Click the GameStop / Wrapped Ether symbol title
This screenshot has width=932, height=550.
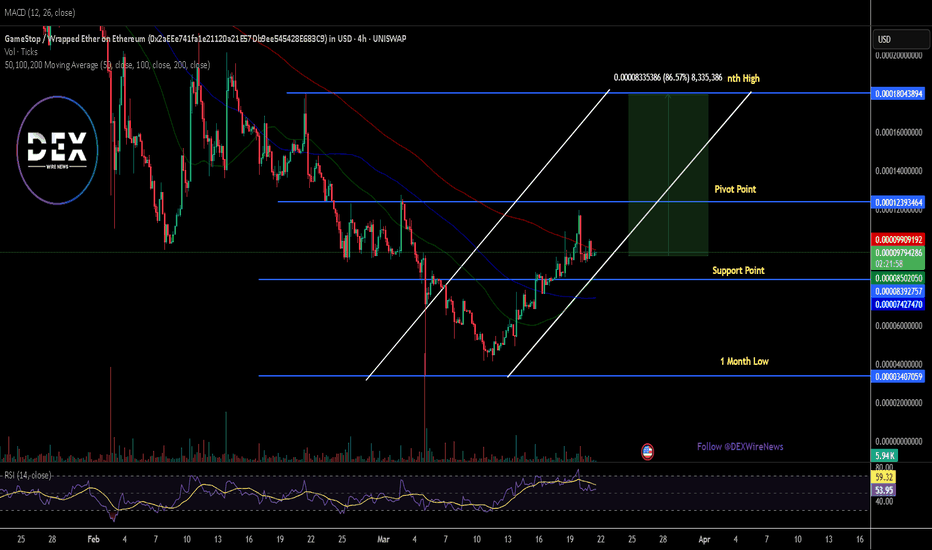click(205, 39)
